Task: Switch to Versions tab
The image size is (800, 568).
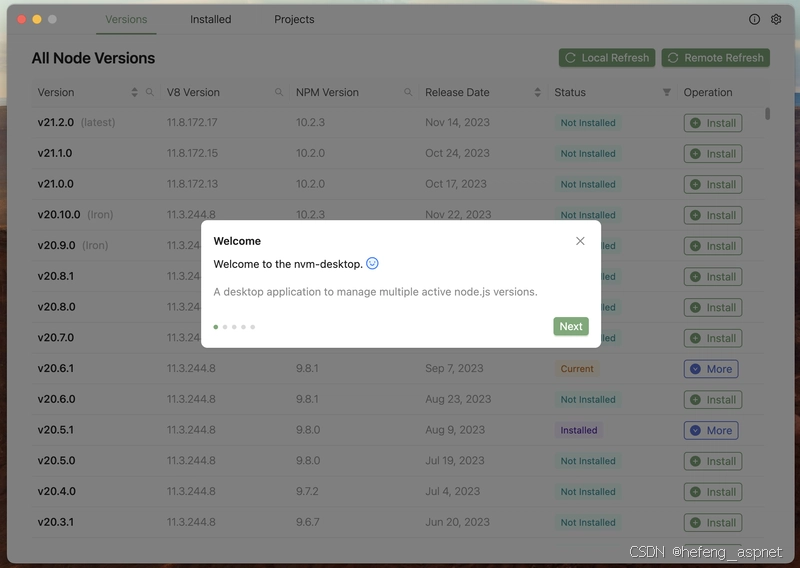Action: pos(126,19)
